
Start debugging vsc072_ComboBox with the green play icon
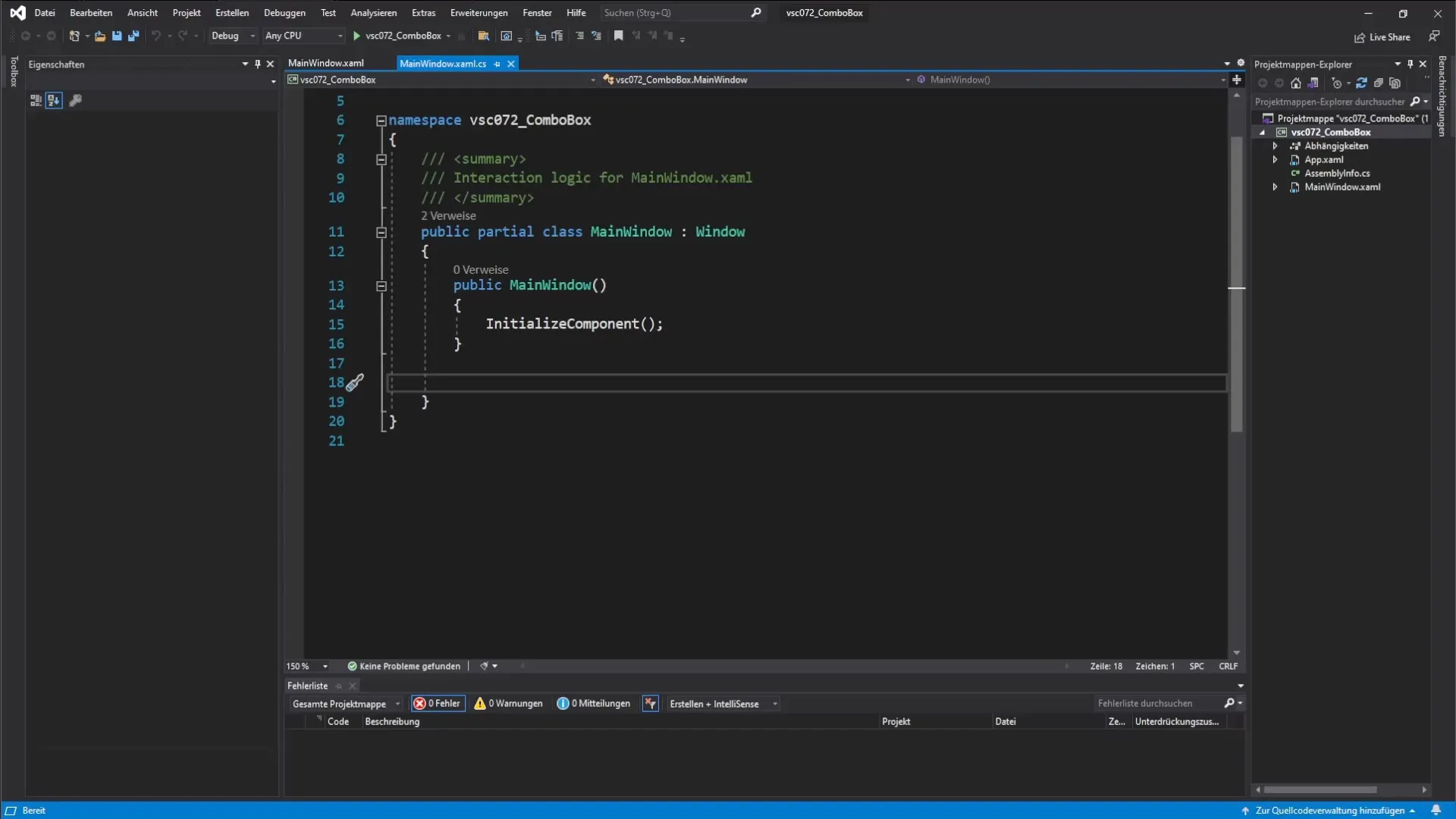click(x=356, y=36)
